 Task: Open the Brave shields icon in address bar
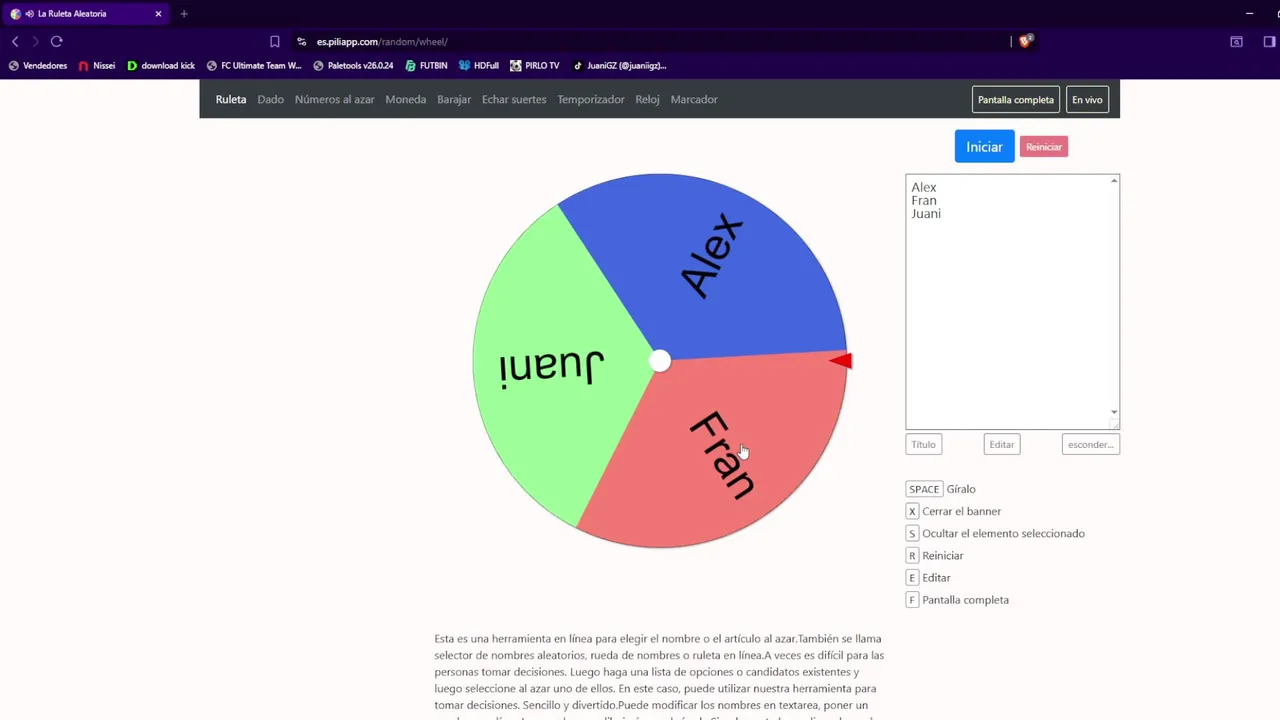click(1025, 41)
